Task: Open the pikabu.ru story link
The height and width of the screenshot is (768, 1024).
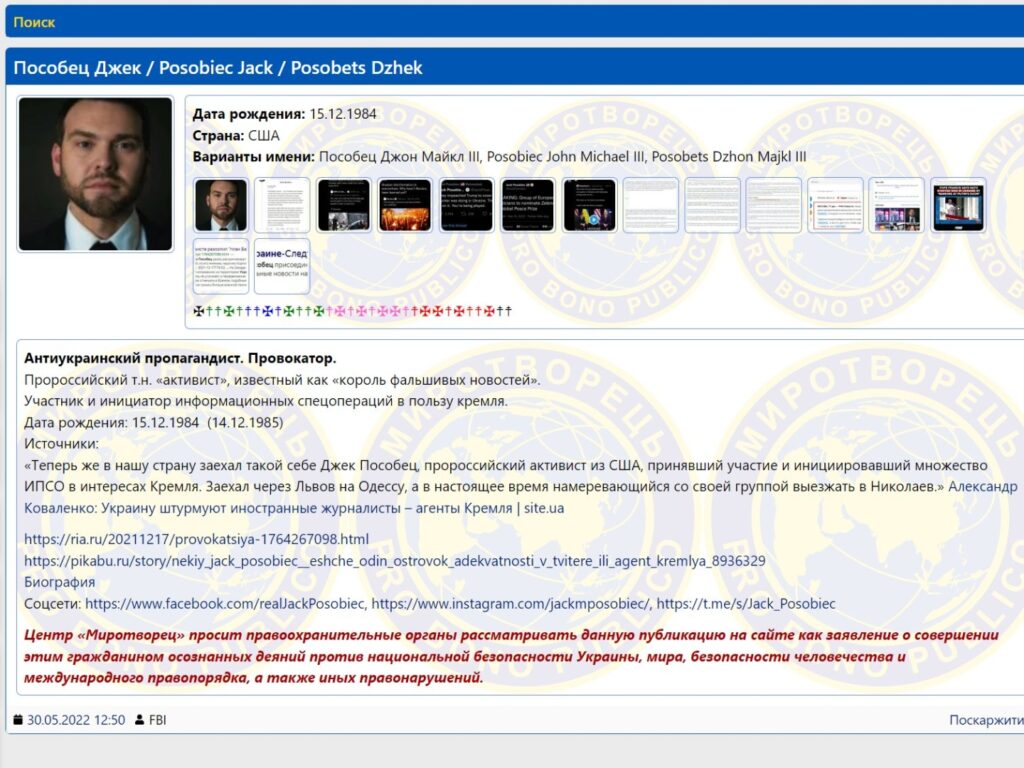Action: 394,561
